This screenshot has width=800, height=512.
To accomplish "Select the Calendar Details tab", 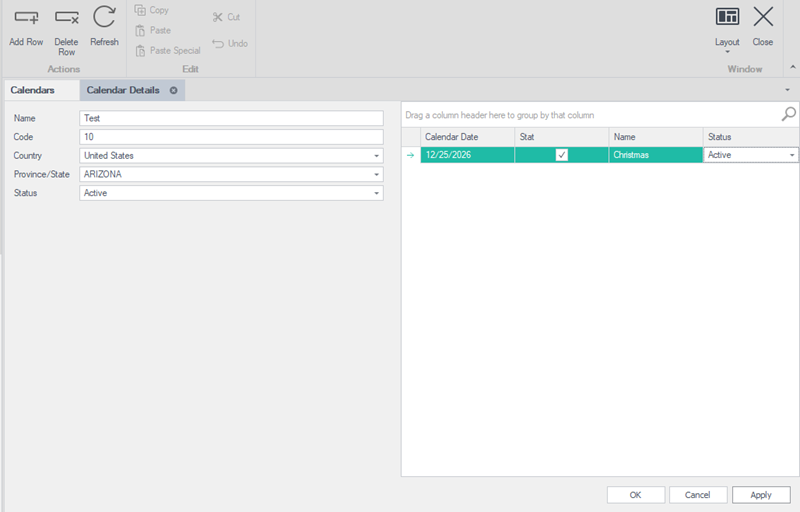I will point(122,90).
